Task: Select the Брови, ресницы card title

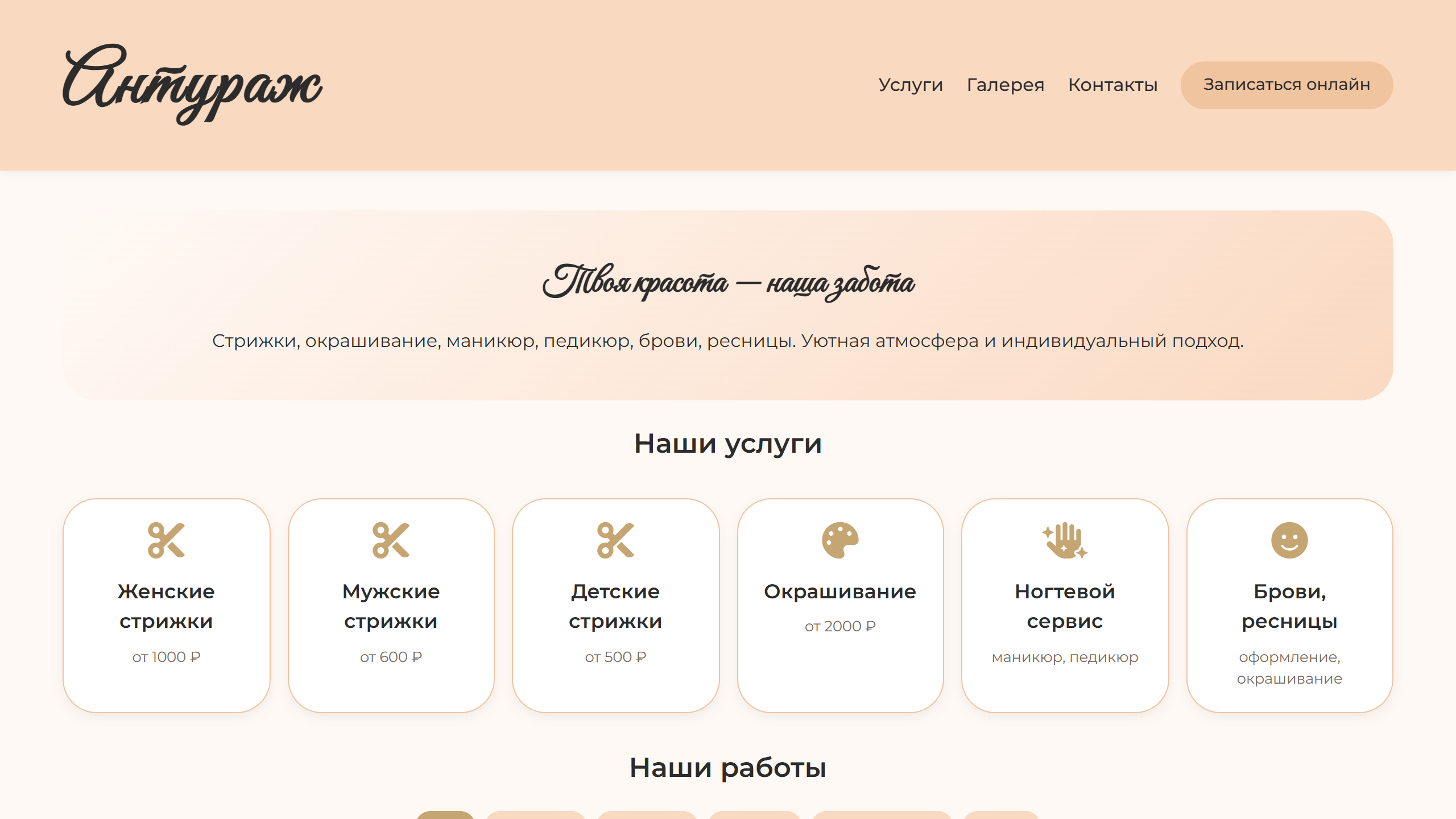Action: [x=1289, y=606]
